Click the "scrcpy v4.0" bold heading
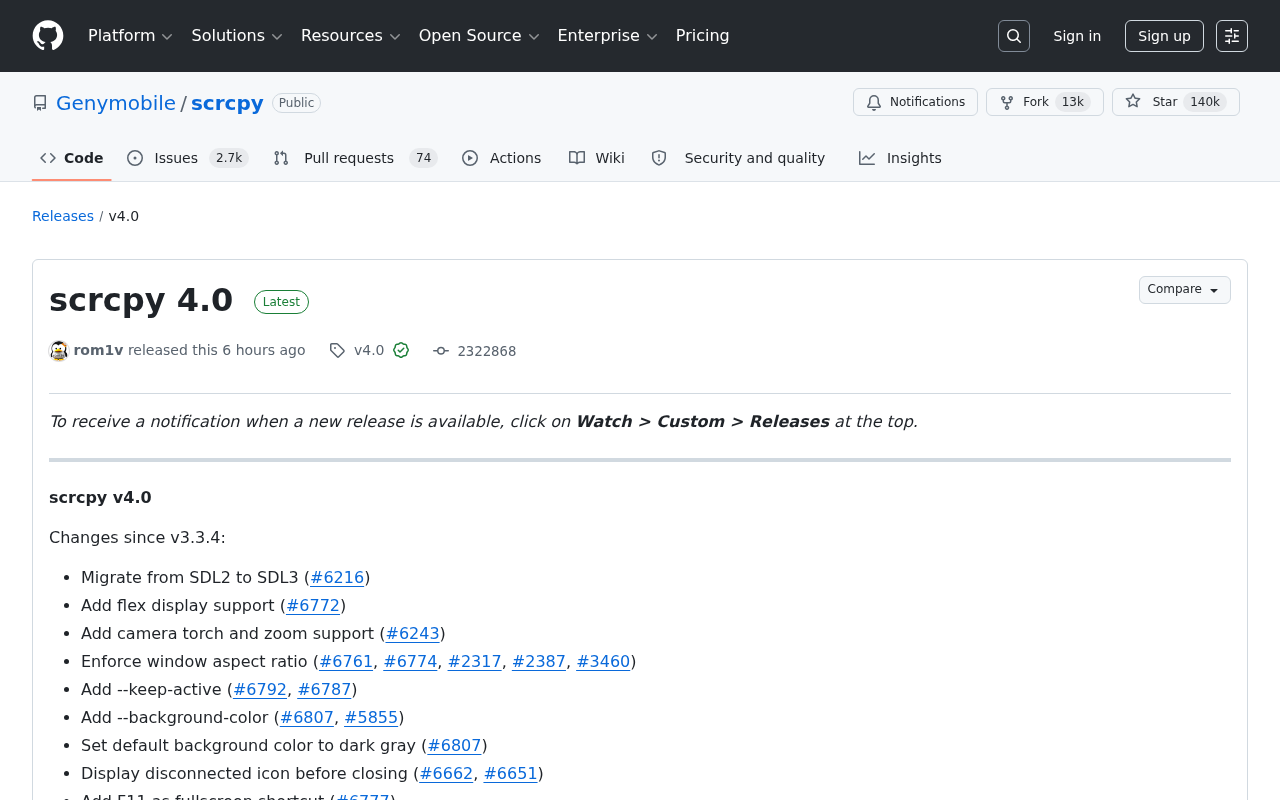Screen dimensions: 1280x800 click(100, 497)
